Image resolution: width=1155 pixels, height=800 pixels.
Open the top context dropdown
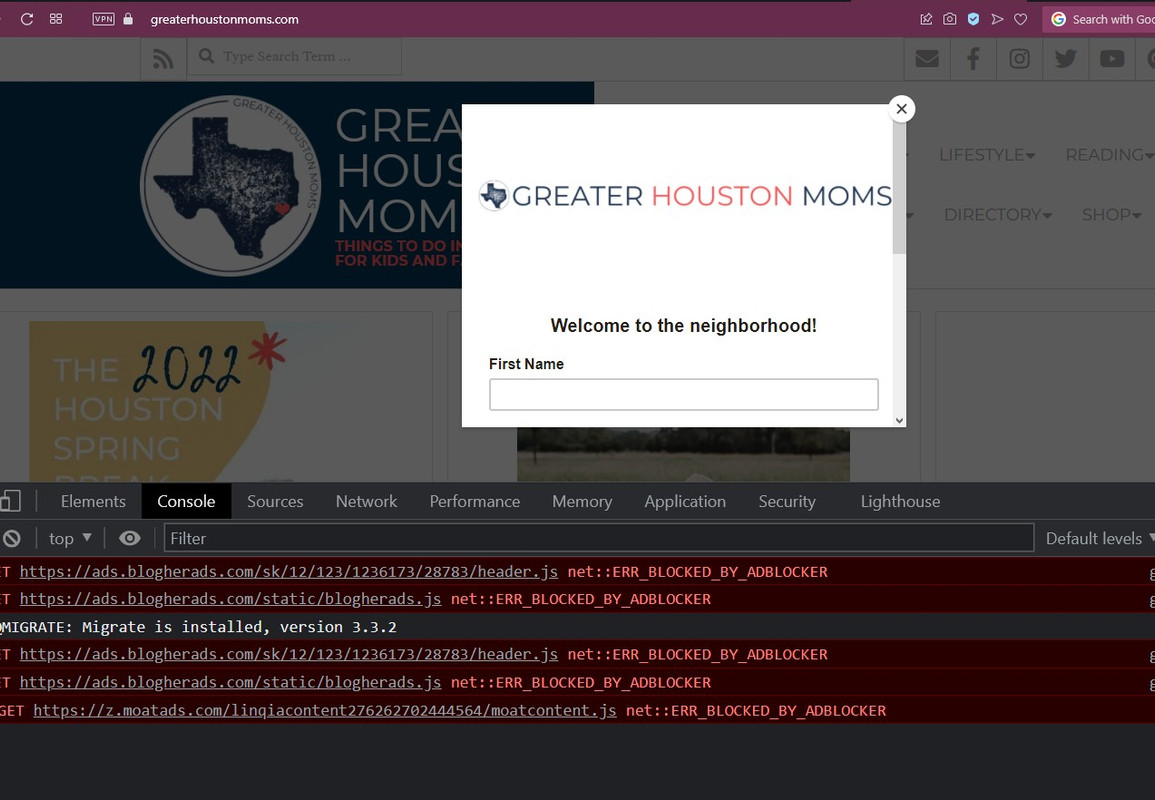pos(70,538)
